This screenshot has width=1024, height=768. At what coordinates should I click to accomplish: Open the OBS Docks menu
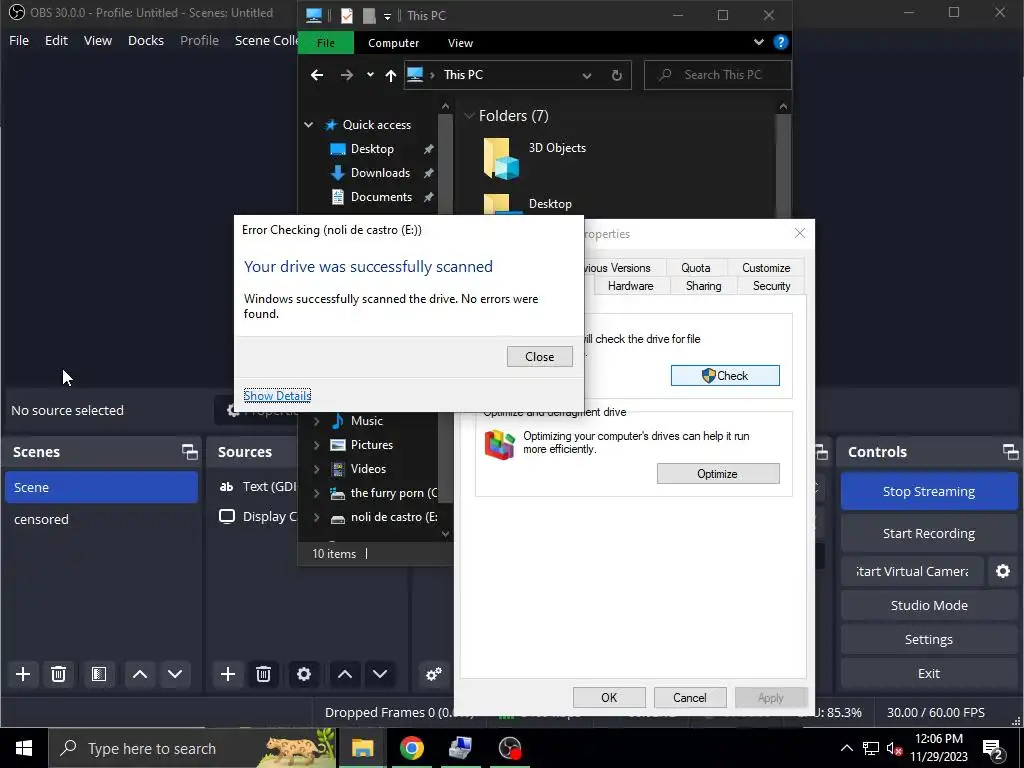[x=146, y=40]
